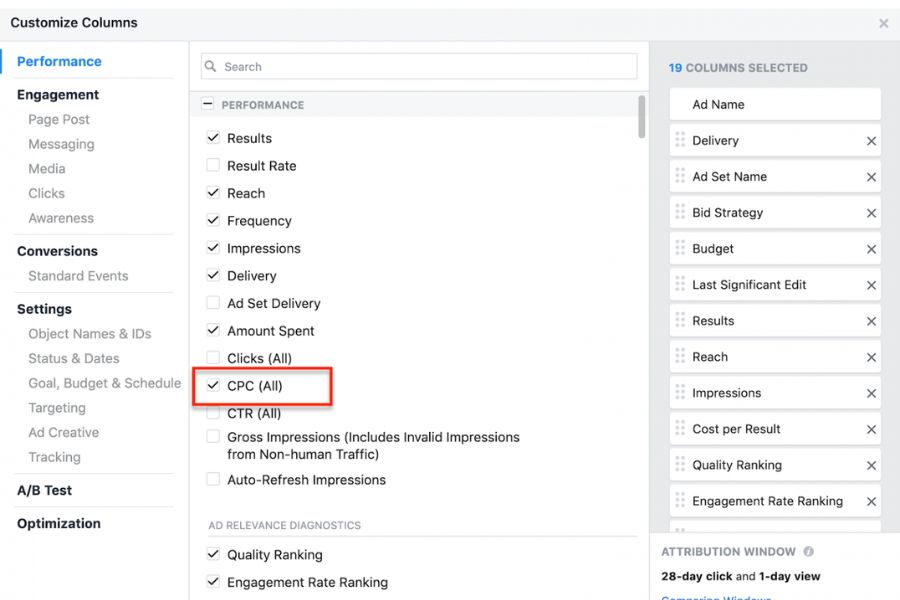Remove Engagement Rate Ranking column X icon

tap(871, 502)
